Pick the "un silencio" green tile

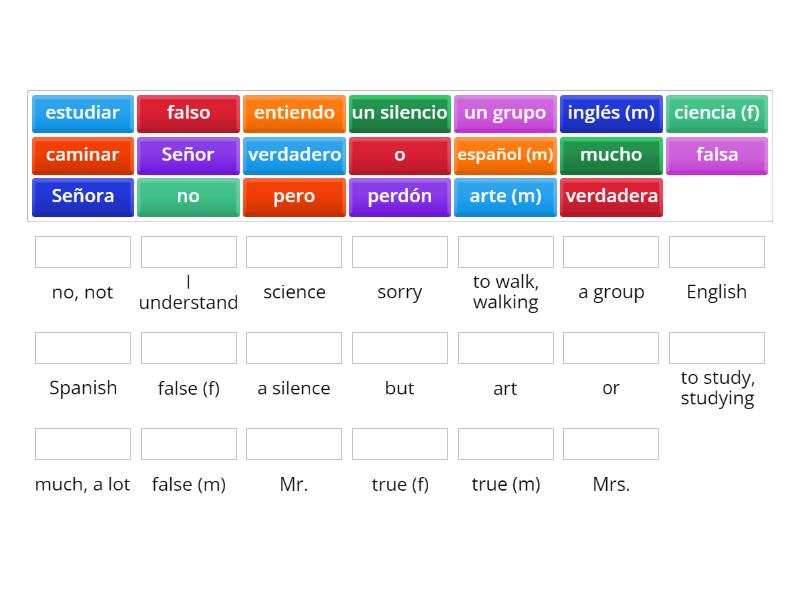coord(400,113)
